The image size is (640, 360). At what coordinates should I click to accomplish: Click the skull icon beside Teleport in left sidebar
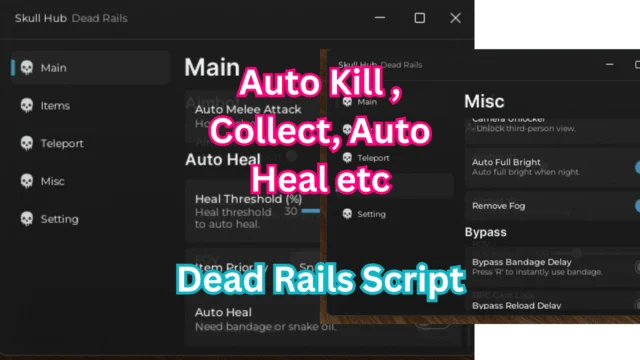(27, 143)
